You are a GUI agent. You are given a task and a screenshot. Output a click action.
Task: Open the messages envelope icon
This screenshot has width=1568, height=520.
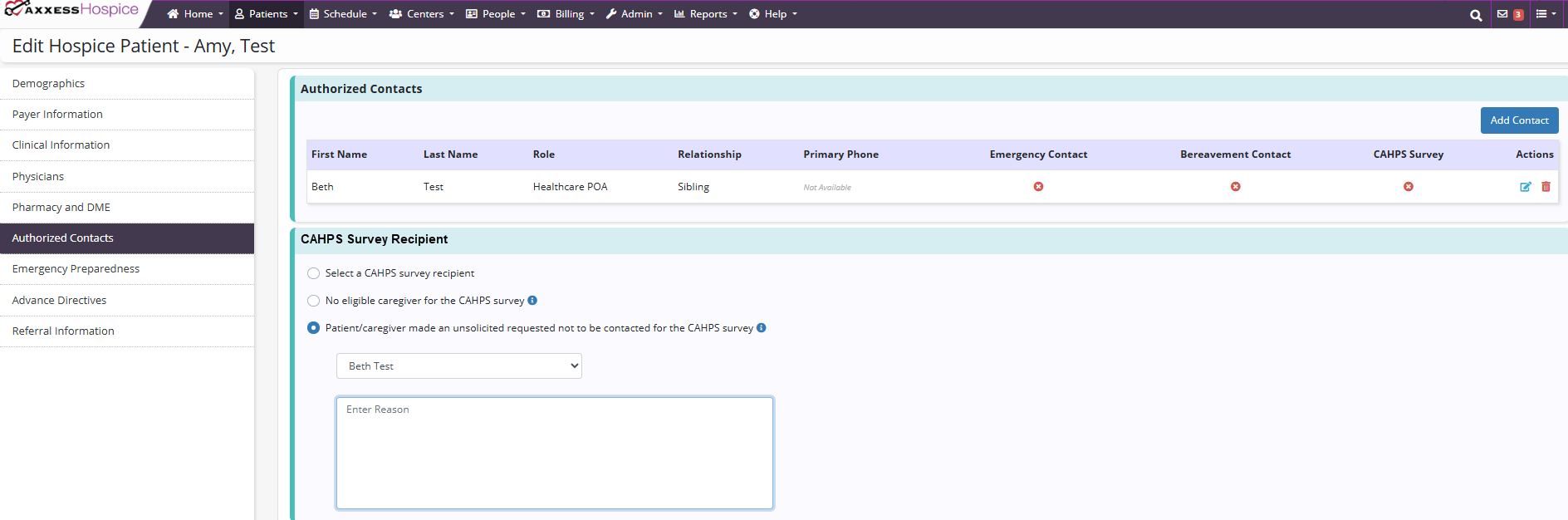[x=1502, y=14]
